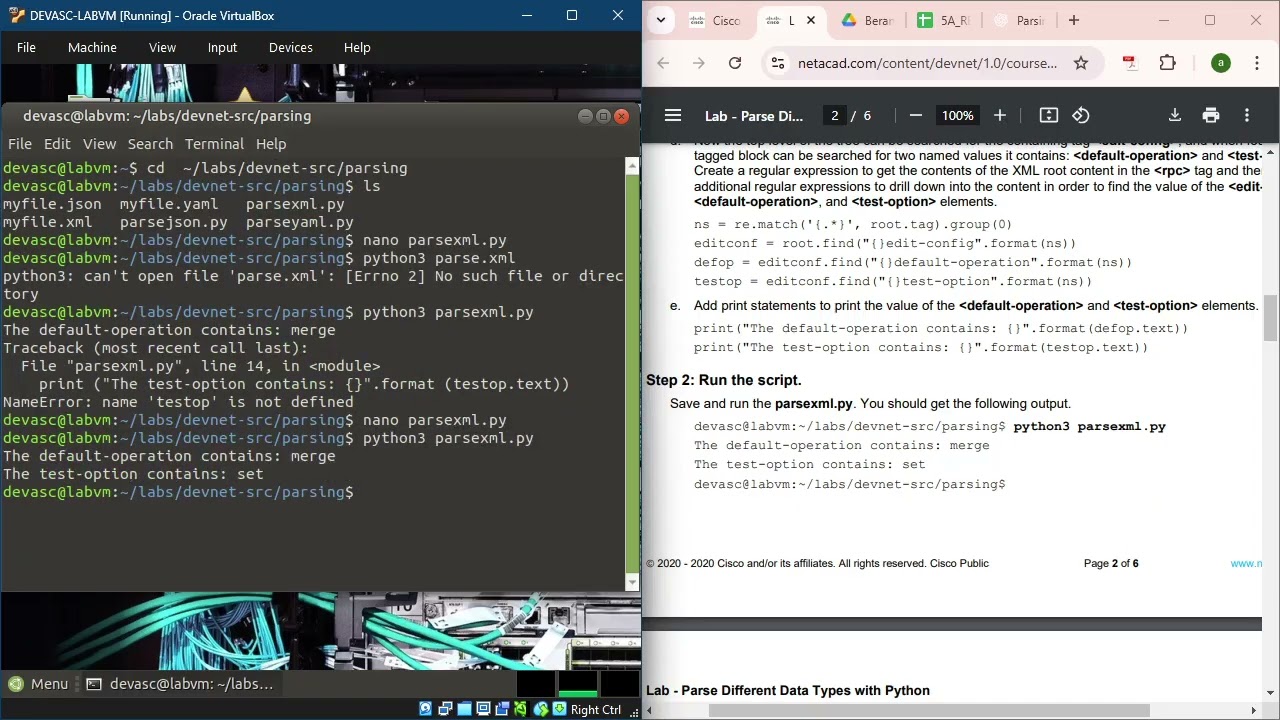Screen dimensions: 1280x720
Task: Click VirtualBox mouse integration indicator
Action: point(541,709)
